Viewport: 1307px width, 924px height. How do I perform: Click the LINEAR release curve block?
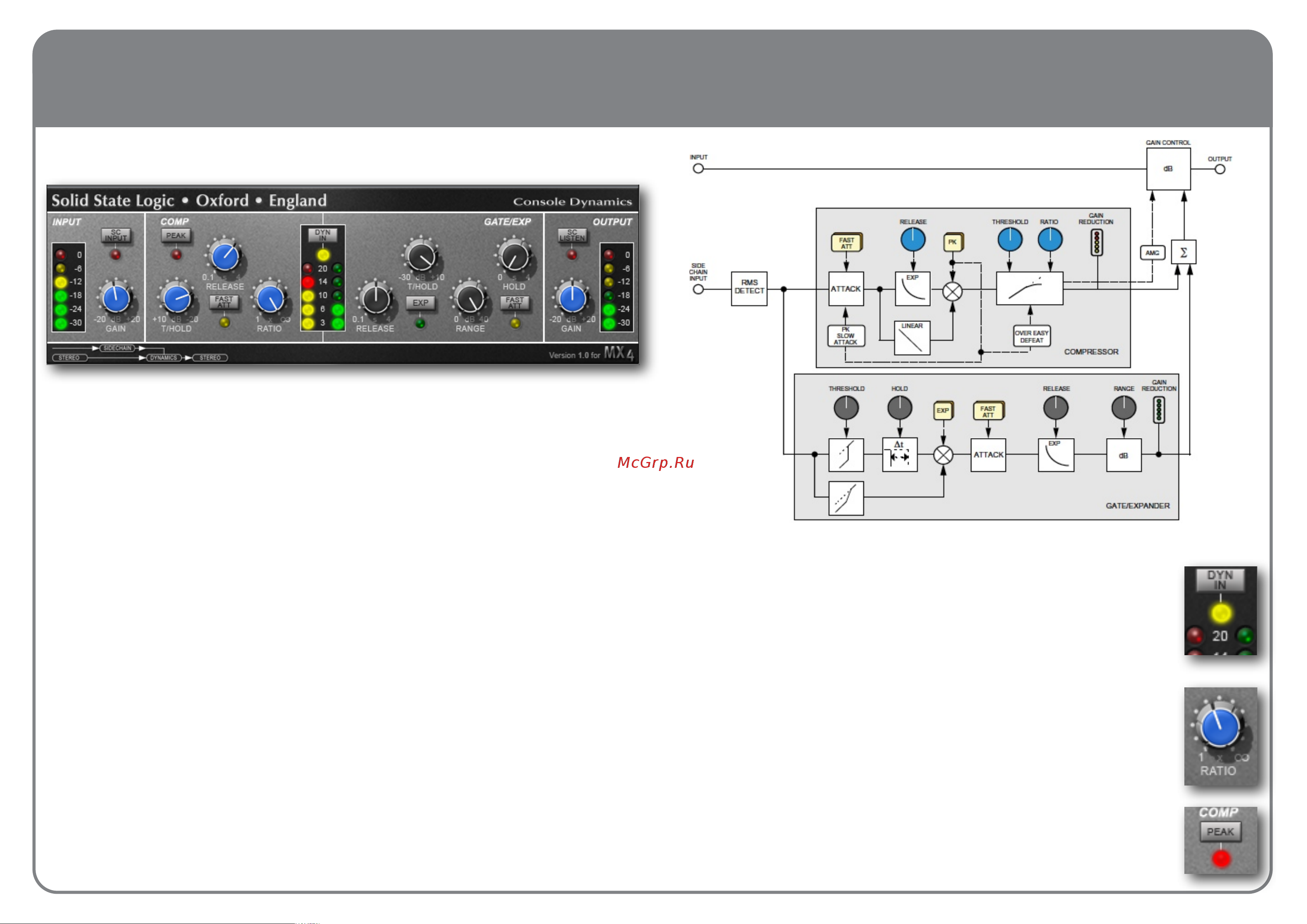912,338
